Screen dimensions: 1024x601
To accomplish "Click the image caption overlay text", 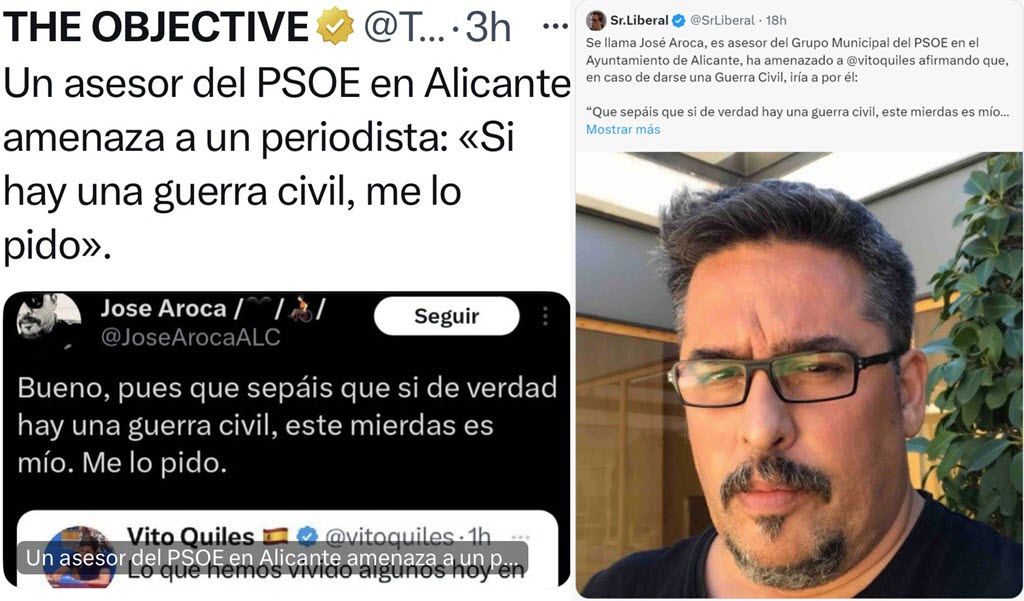I will (272, 558).
